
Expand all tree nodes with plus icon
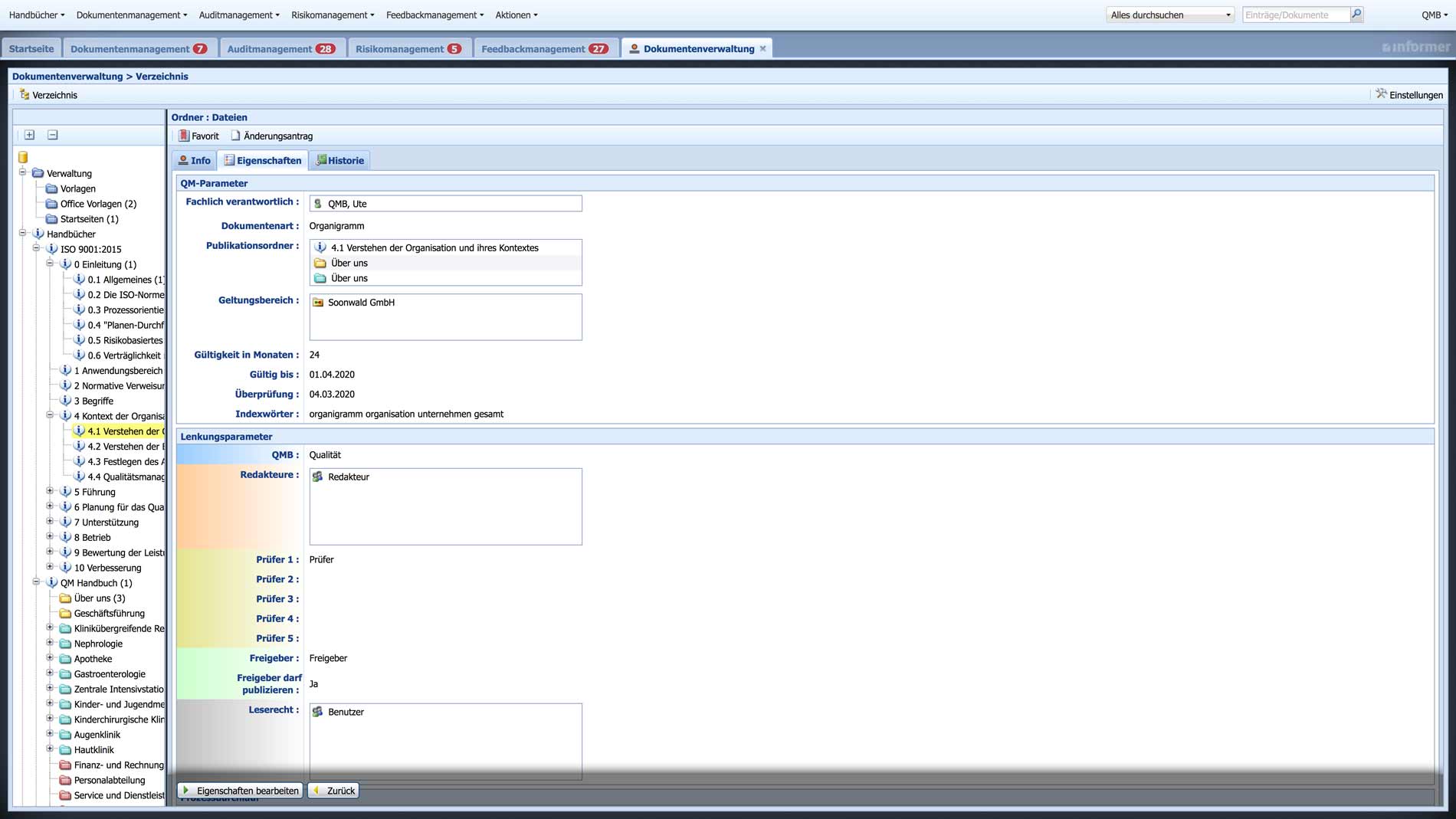pos(29,135)
